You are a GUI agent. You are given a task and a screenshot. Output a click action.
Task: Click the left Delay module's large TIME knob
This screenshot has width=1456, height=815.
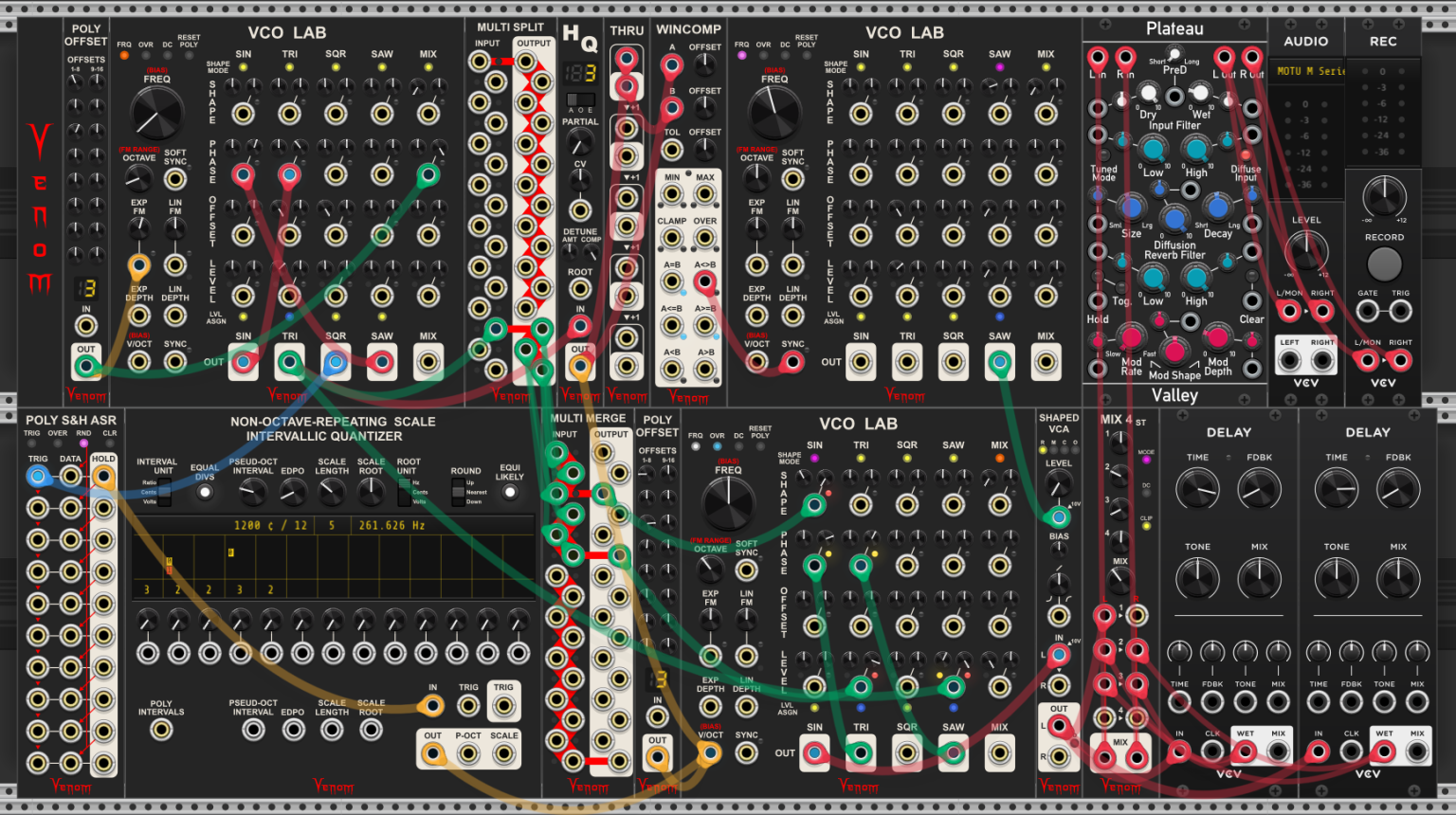[x=1197, y=489]
